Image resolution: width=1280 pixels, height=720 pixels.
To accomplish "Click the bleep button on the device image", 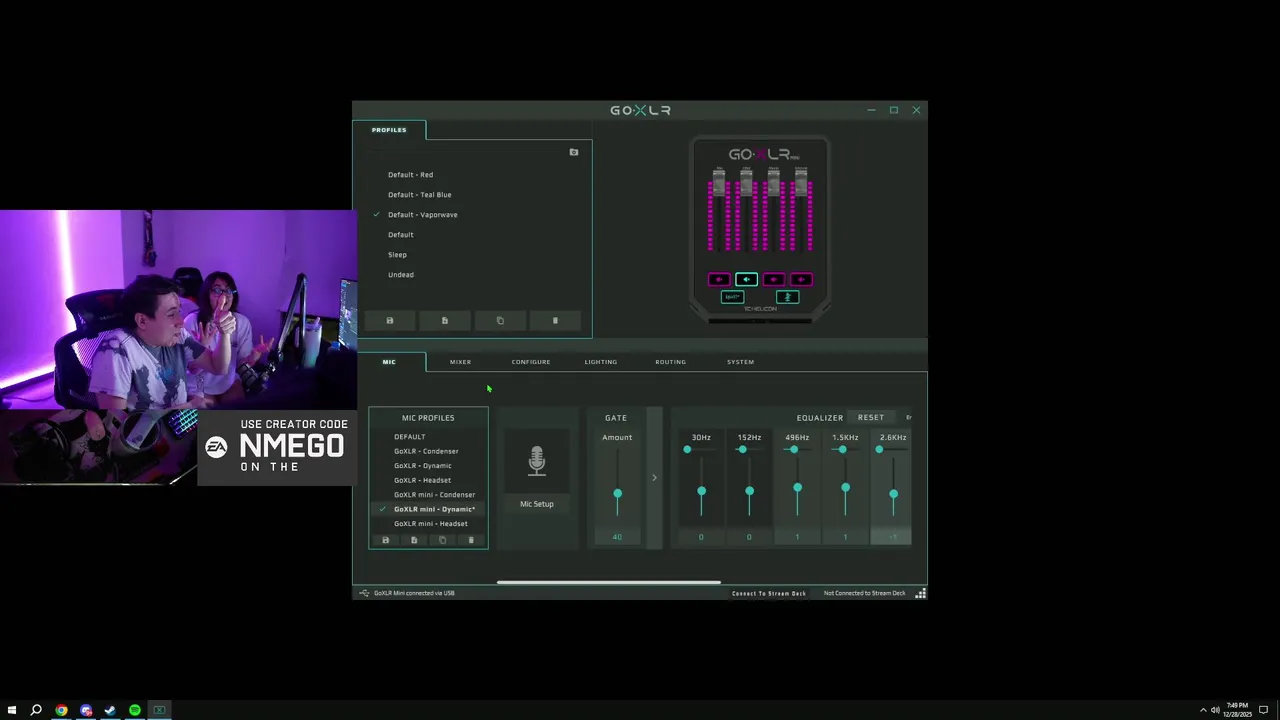I will [x=733, y=297].
